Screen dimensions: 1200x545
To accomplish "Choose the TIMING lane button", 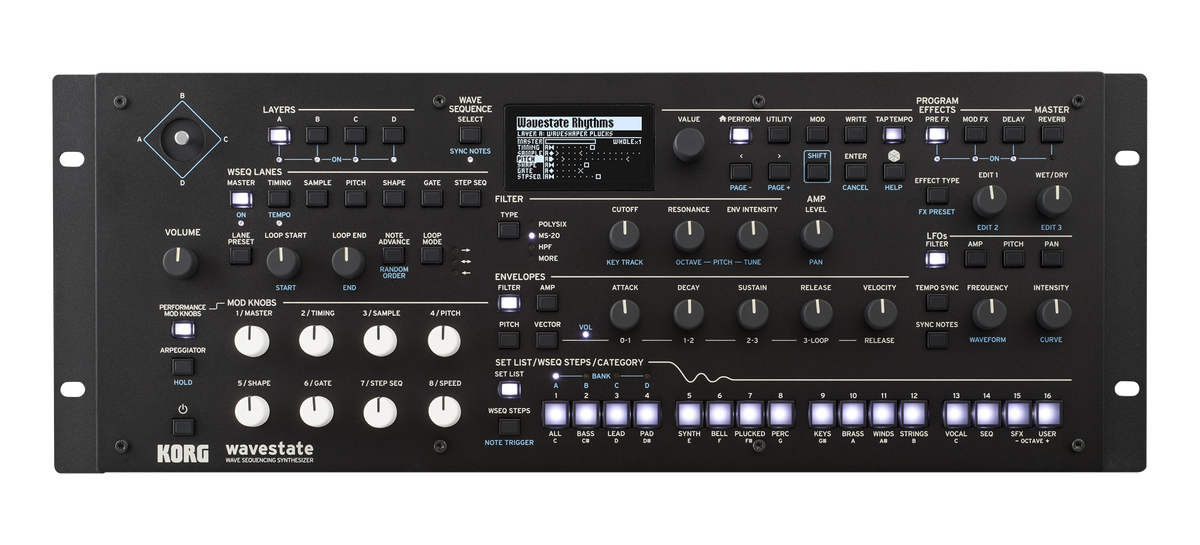I will [279, 199].
